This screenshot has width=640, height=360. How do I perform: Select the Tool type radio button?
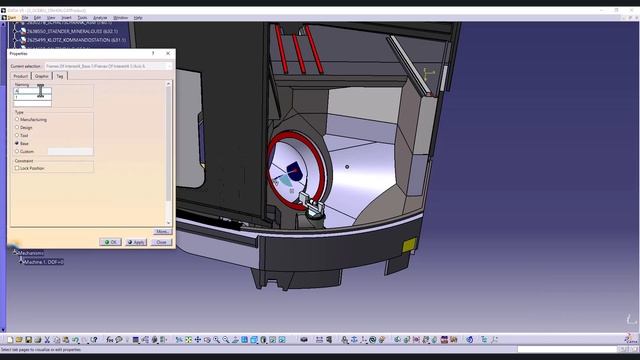tap(17, 135)
